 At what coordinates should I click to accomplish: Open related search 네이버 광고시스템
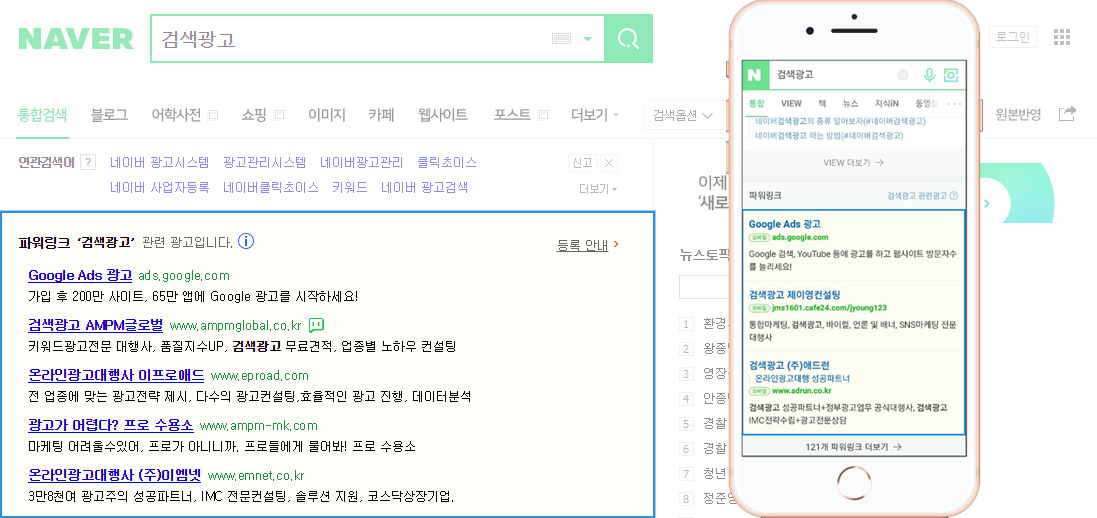(x=160, y=162)
